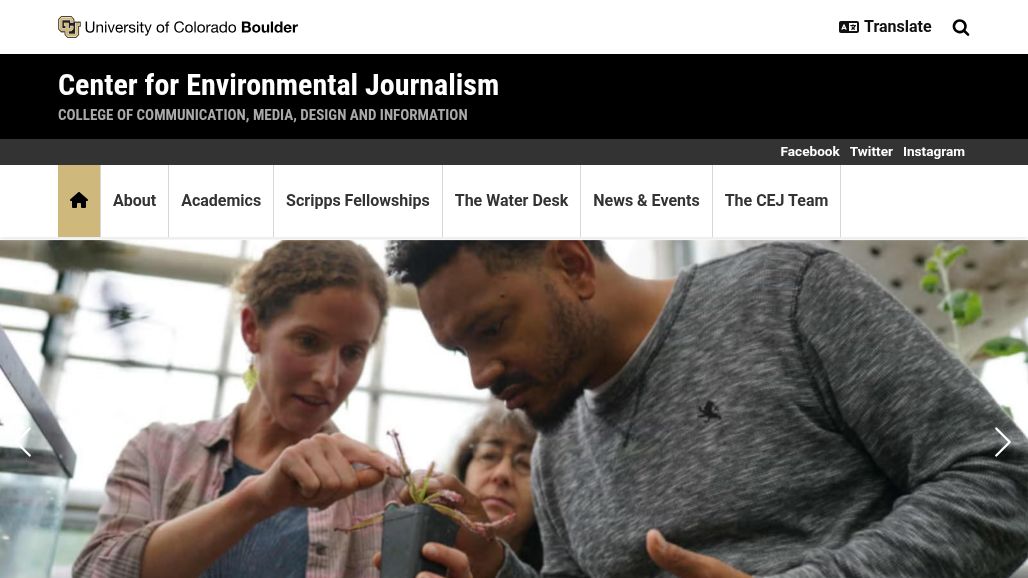Click the Home icon in navigation bar

79,201
